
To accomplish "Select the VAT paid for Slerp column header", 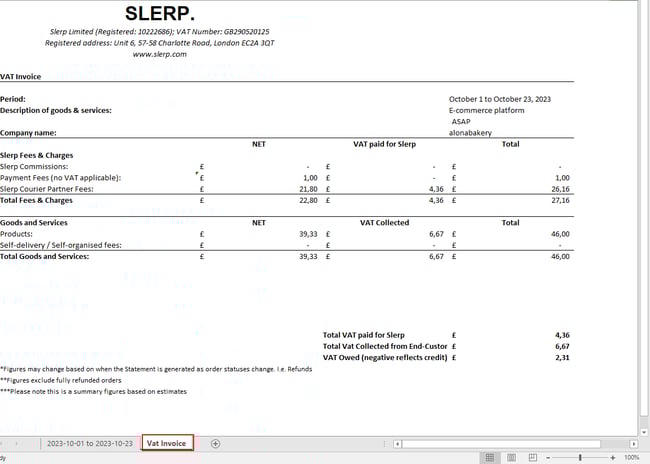I will coord(384,144).
